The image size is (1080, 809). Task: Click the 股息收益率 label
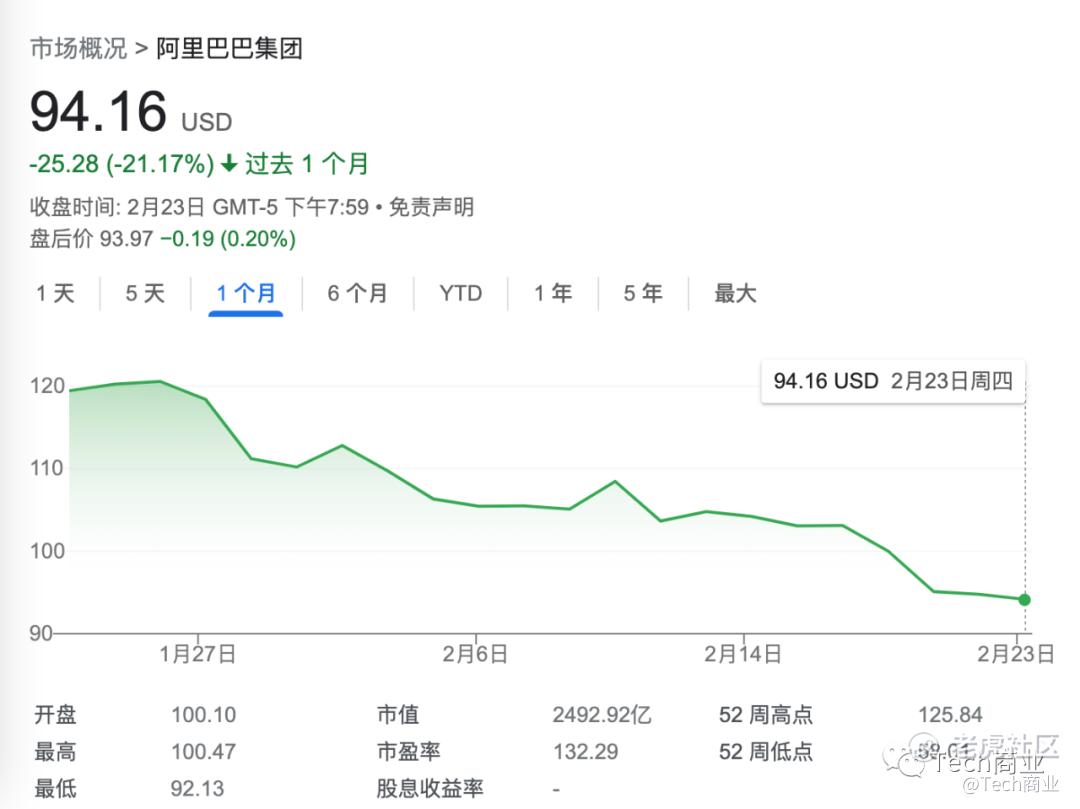pos(430,788)
